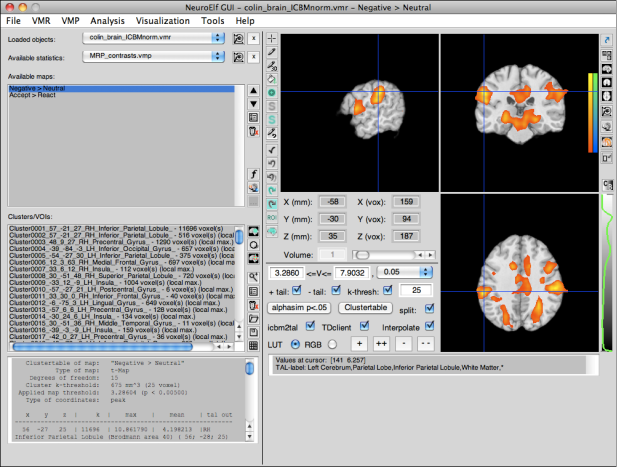Click the formula f icon
640x467 pixels.
pyautogui.click(x=253, y=174)
